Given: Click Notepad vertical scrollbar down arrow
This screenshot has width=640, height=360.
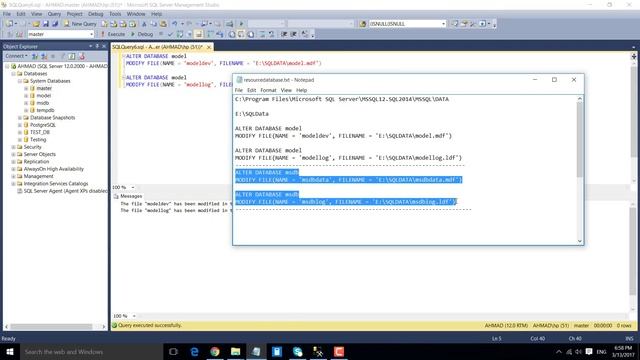Looking at the screenshot, I should point(580,241).
